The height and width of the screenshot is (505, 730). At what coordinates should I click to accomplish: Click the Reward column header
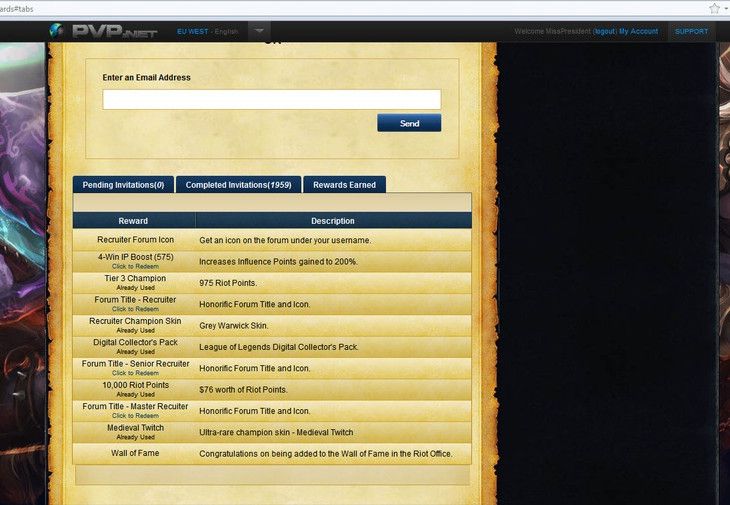[x=133, y=221]
